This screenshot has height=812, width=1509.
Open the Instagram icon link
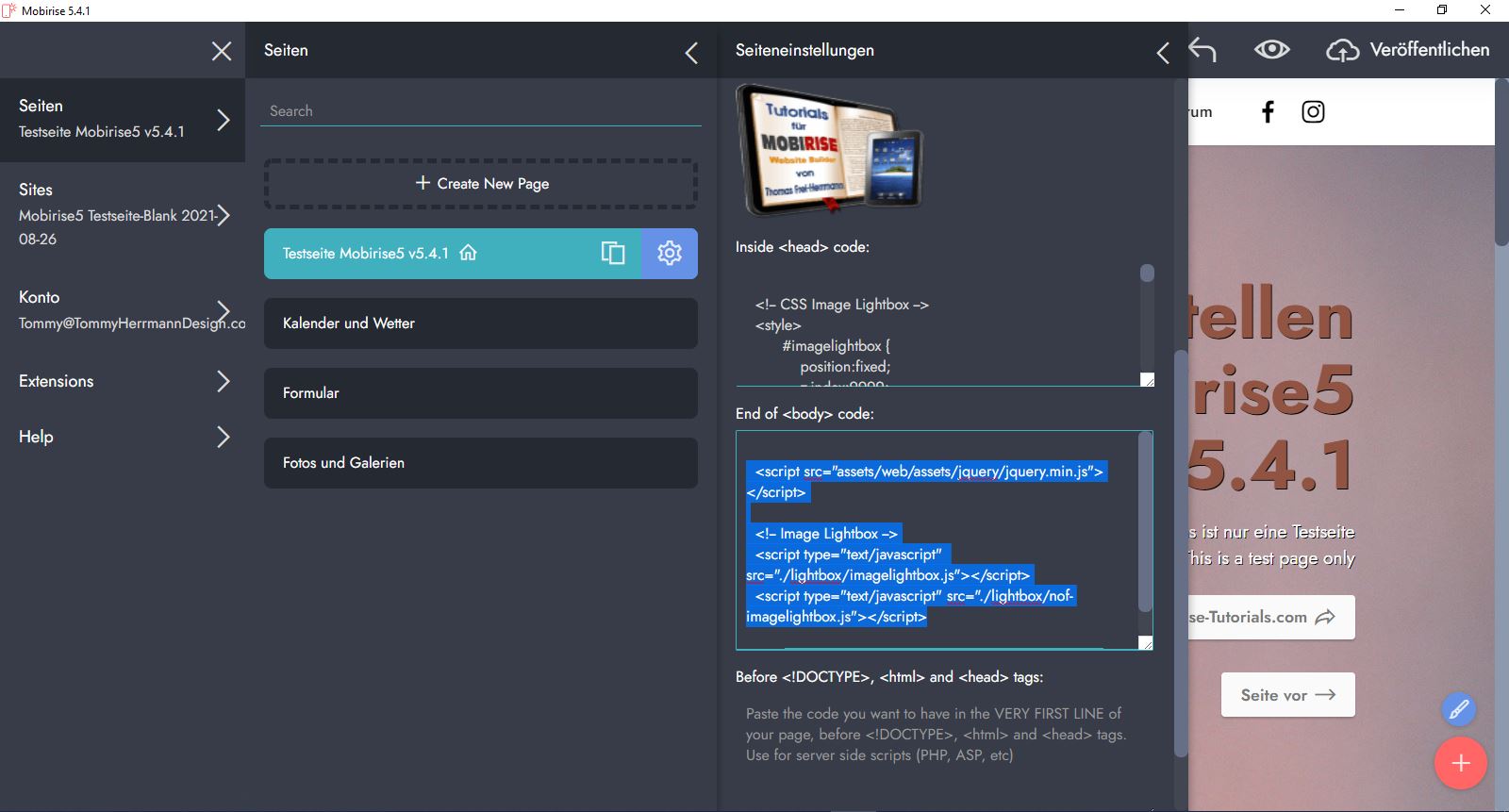1313,112
